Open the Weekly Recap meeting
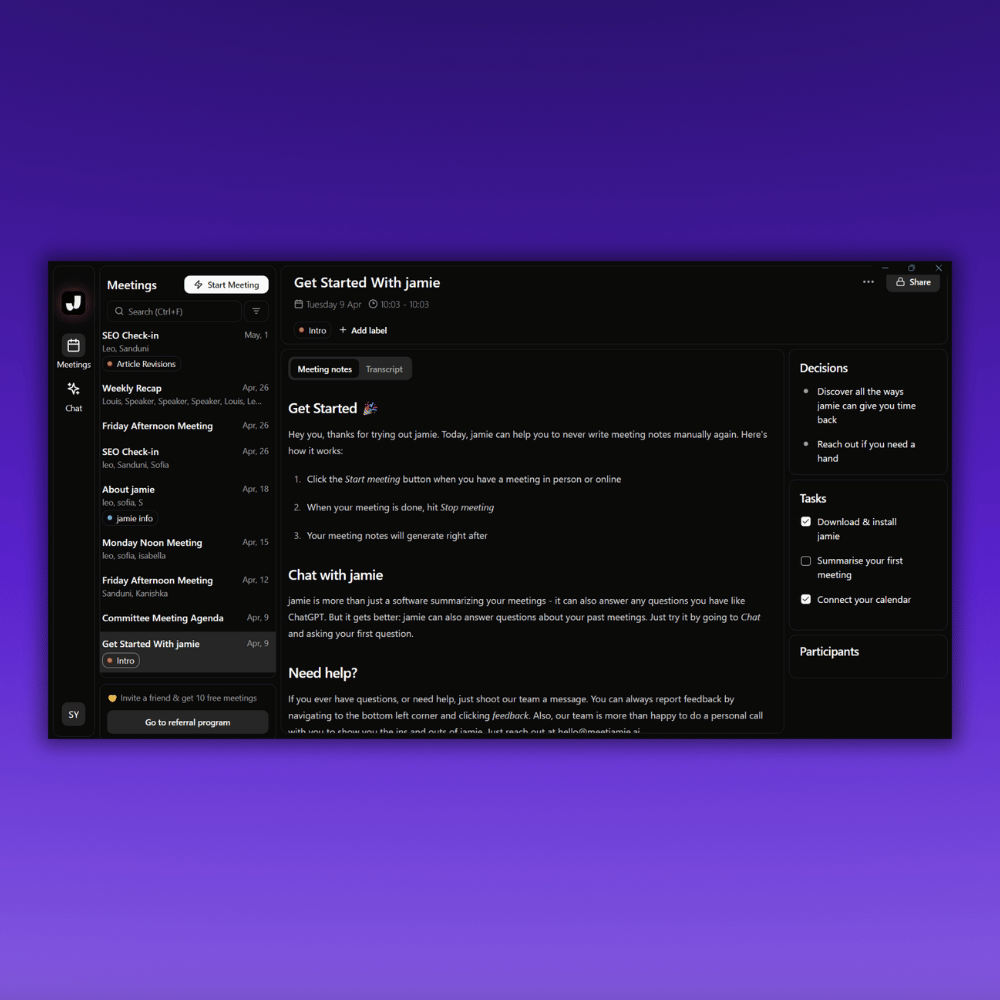This screenshot has height=1000, width=1000. click(186, 394)
